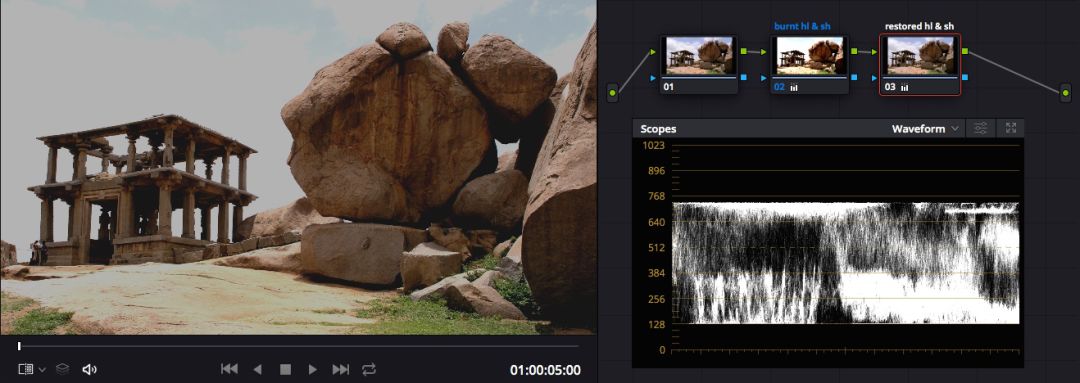This screenshot has width=1080, height=383.
Task: Click the node graph output dot
Action: [x=1066, y=92]
